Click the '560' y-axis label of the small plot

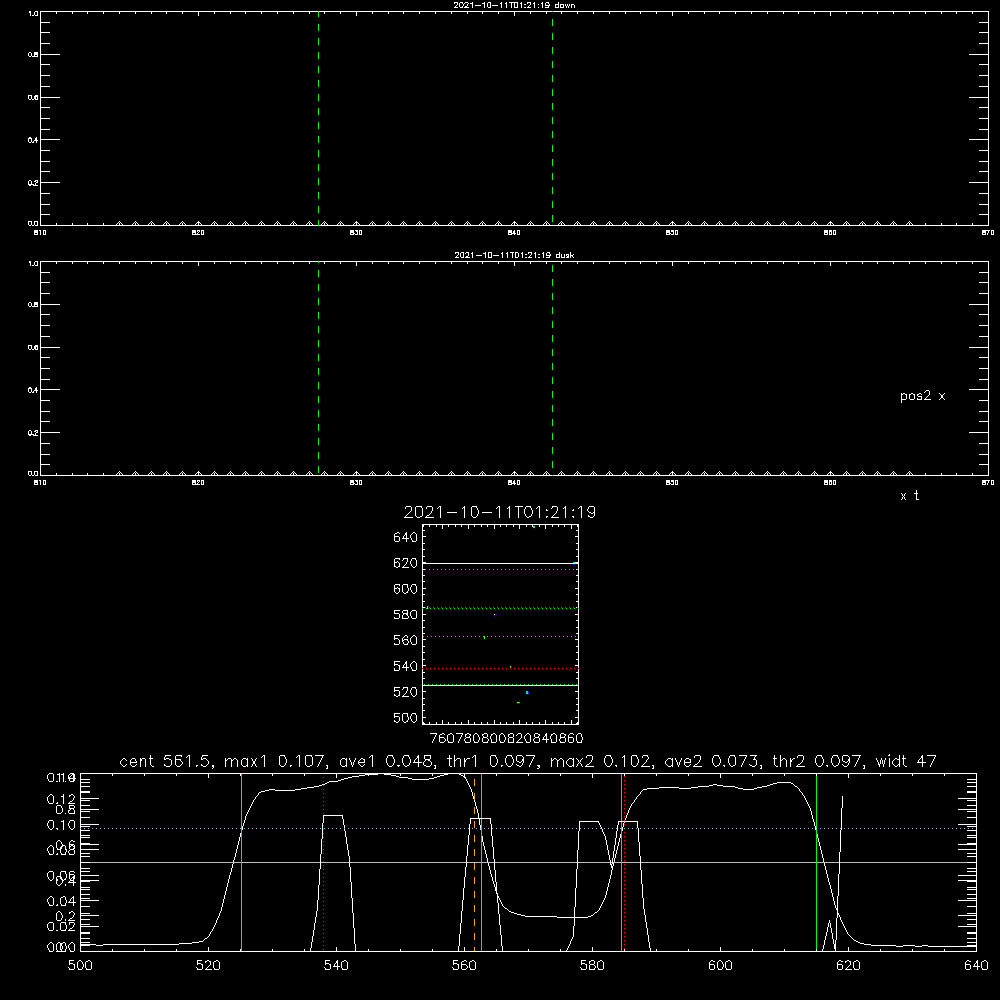tap(406, 640)
